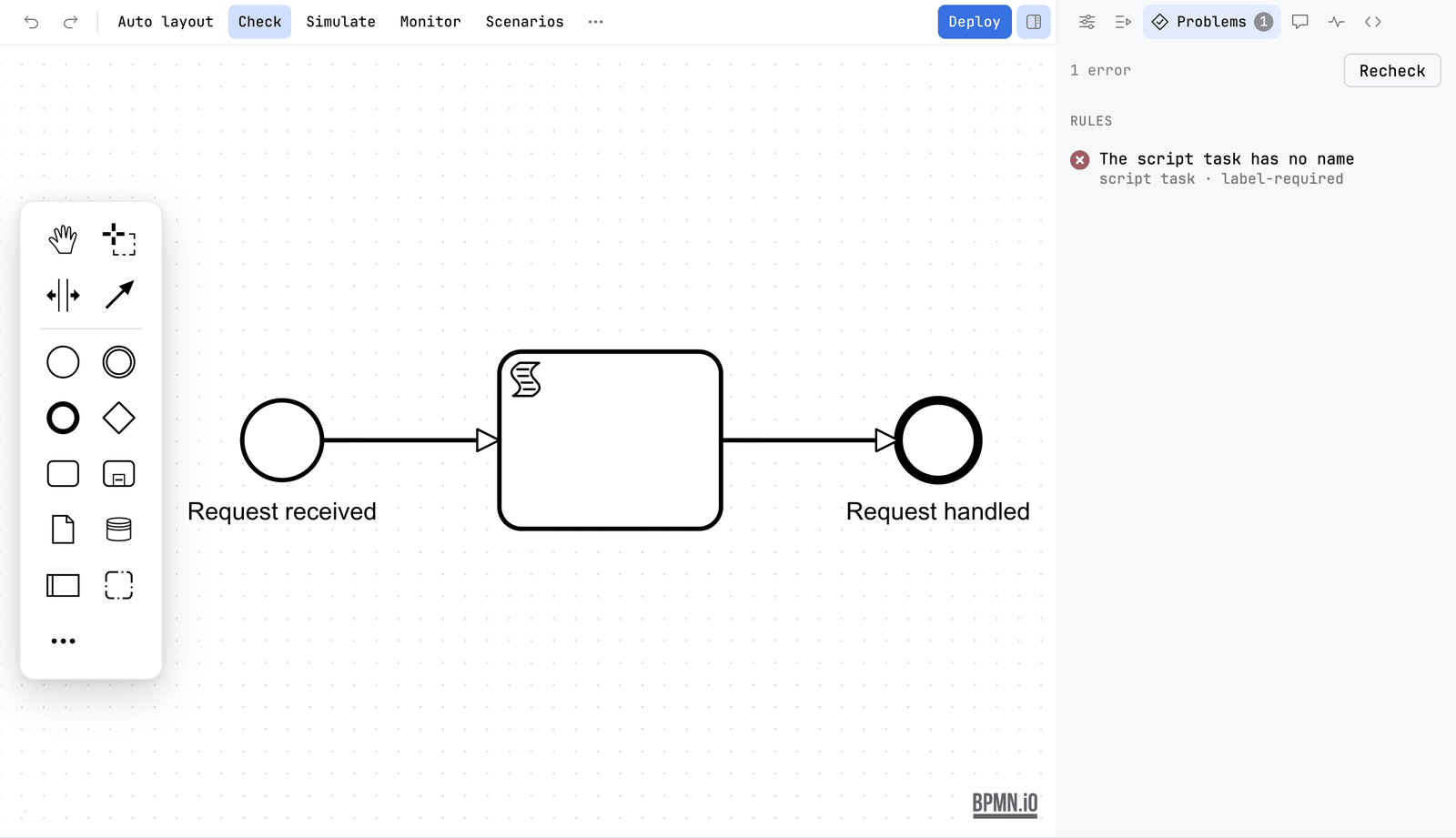Create an expanded subprocess from palette

click(x=119, y=474)
